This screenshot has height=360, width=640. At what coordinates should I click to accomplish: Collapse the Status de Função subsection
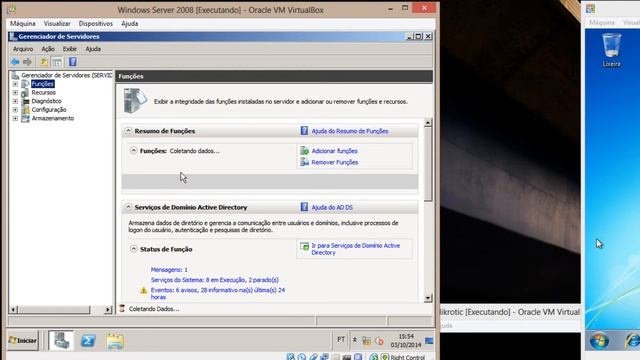pyautogui.click(x=133, y=249)
